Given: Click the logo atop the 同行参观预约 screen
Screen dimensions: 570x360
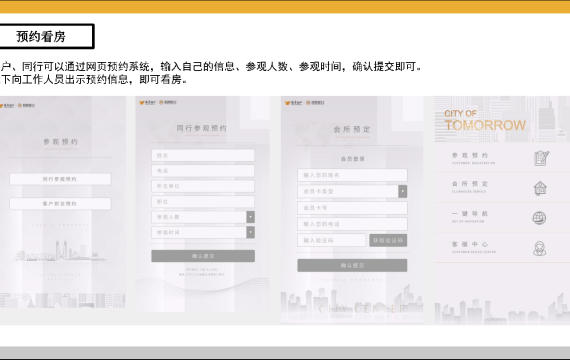Looking at the screenshot, I should point(157,103).
